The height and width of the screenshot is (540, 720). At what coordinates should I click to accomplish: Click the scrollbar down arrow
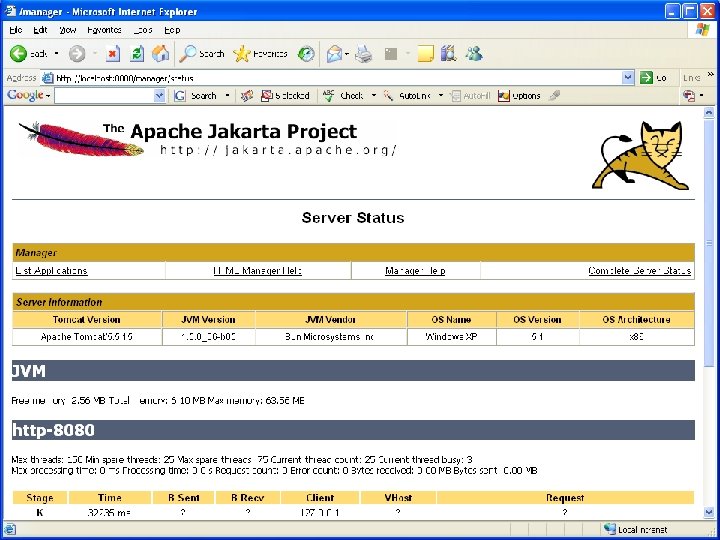pos(709,512)
